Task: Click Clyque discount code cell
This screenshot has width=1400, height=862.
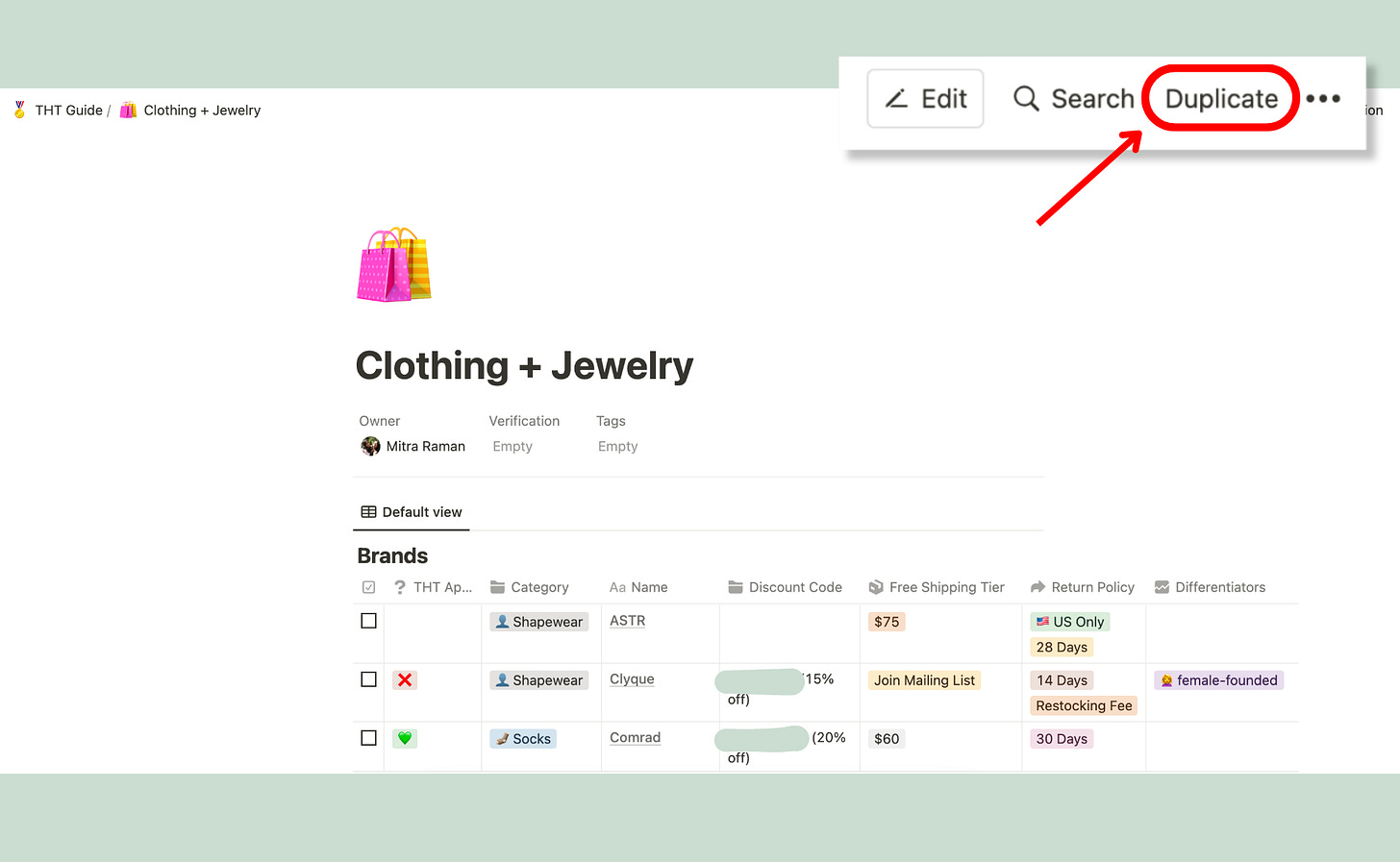Action: 788,692
